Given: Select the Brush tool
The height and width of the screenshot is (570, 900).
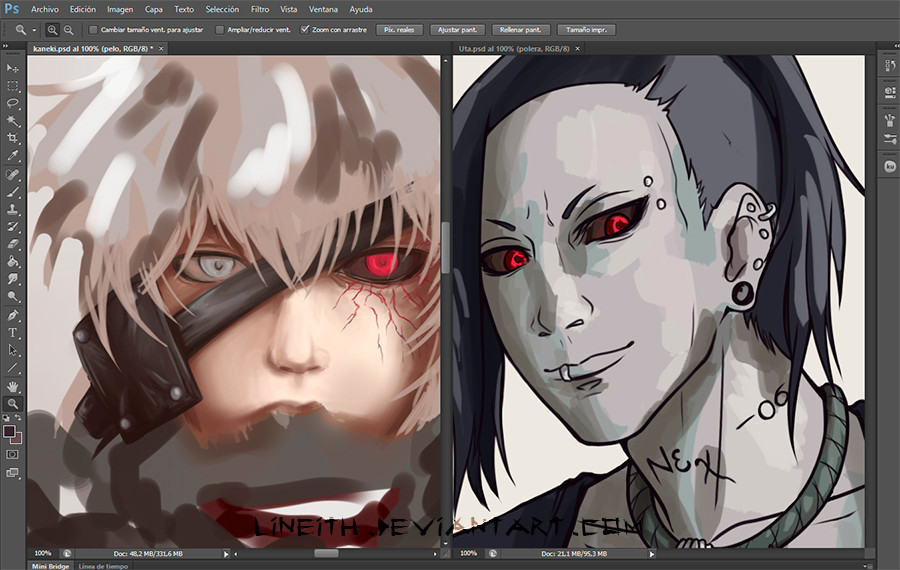Looking at the screenshot, I should point(13,192).
